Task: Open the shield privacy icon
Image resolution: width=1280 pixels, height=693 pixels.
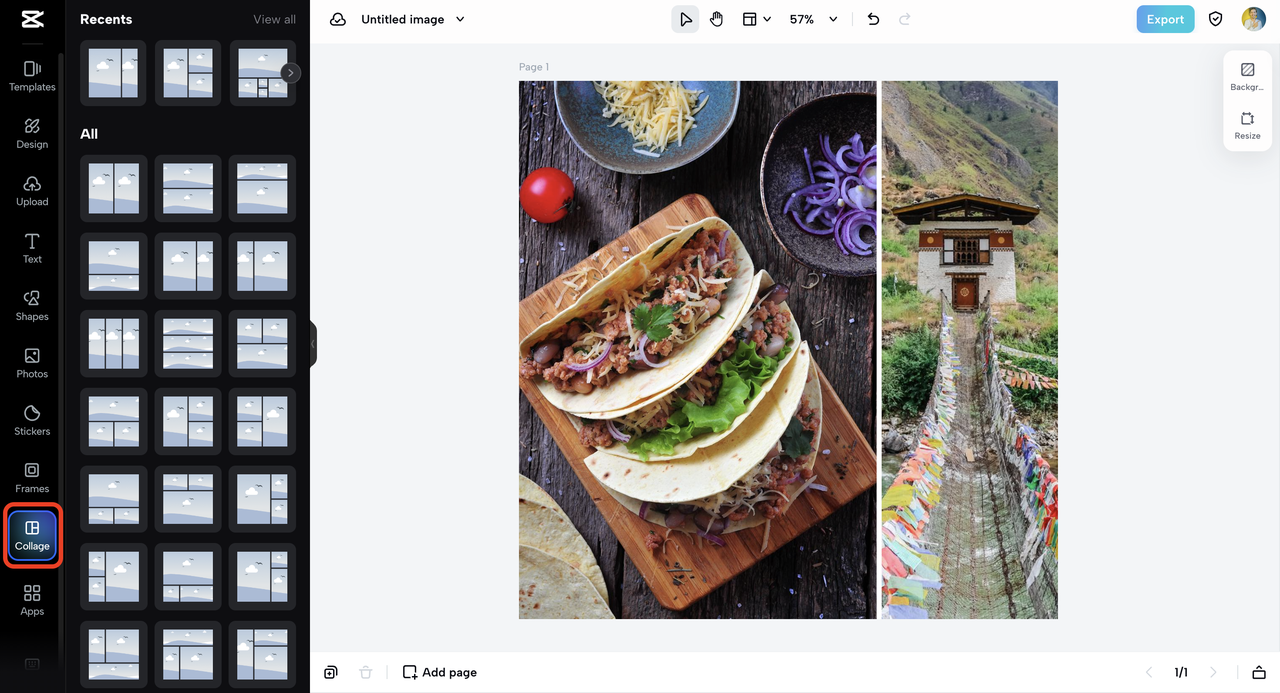Action: pos(1216,19)
